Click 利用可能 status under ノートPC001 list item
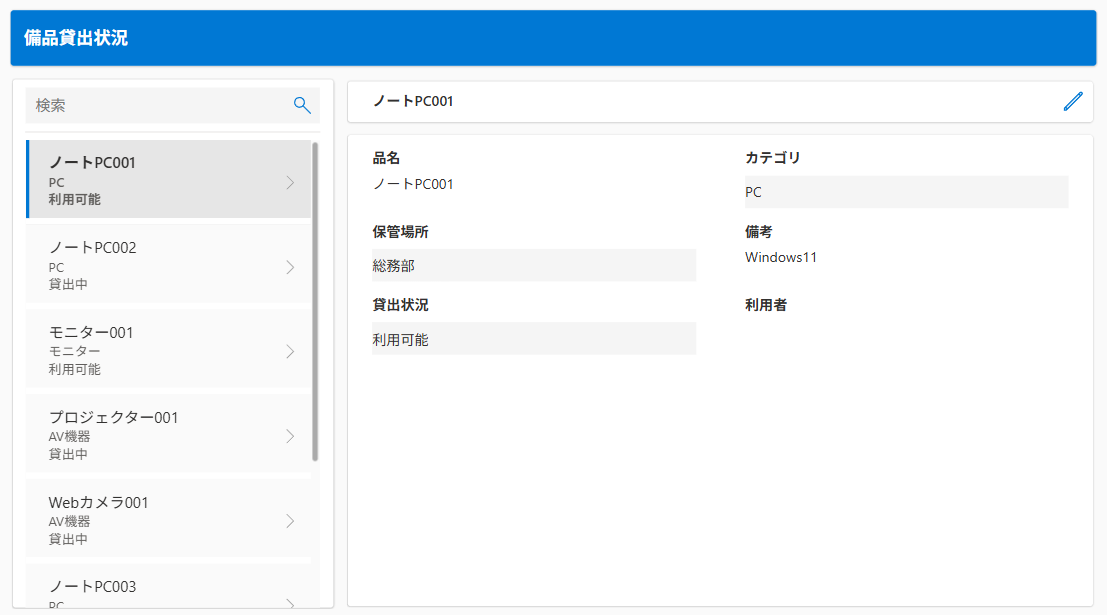 (x=74, y=200)
